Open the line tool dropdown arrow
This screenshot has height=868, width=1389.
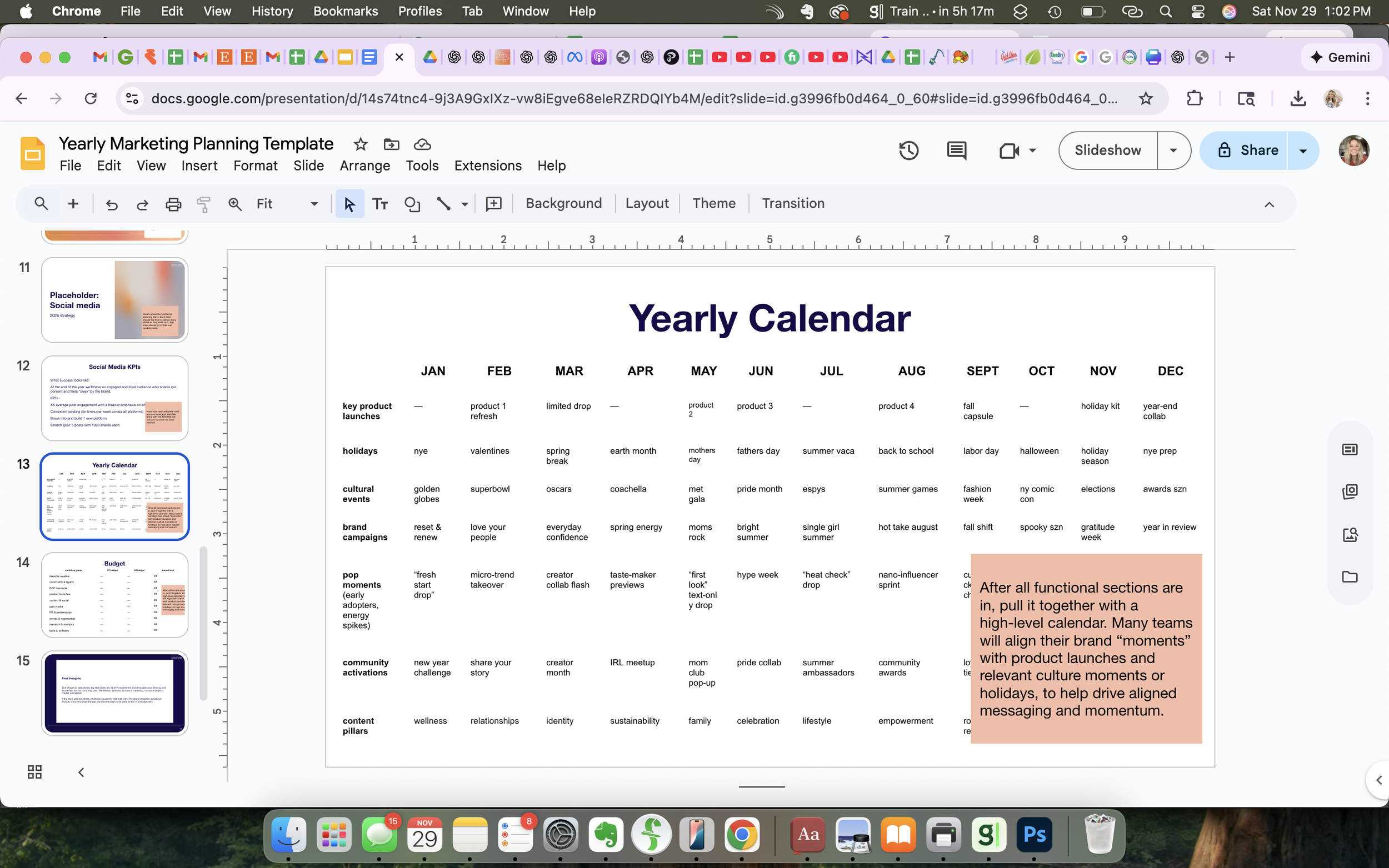(x=464, y=204)
